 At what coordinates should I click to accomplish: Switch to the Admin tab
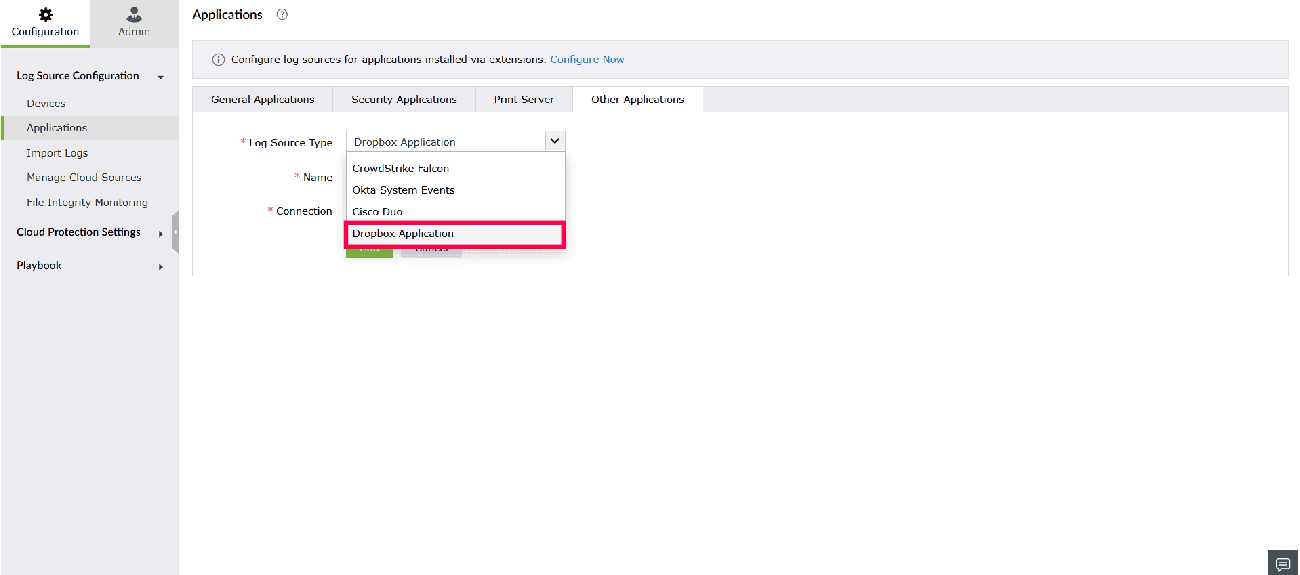[x=134, y=23]
